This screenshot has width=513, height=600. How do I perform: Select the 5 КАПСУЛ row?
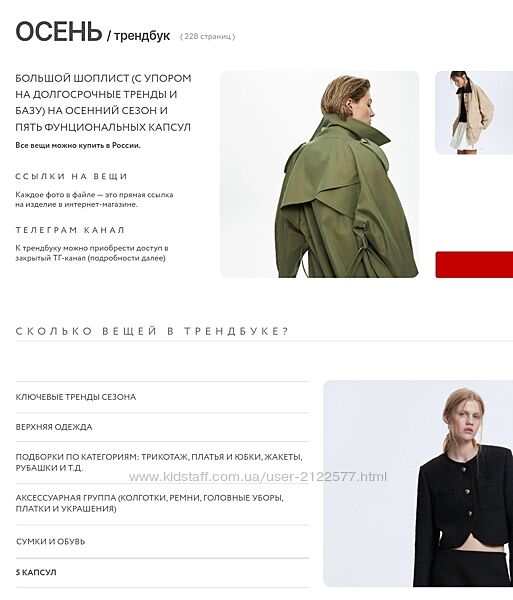pyautogui.click(x=163, y=572)
